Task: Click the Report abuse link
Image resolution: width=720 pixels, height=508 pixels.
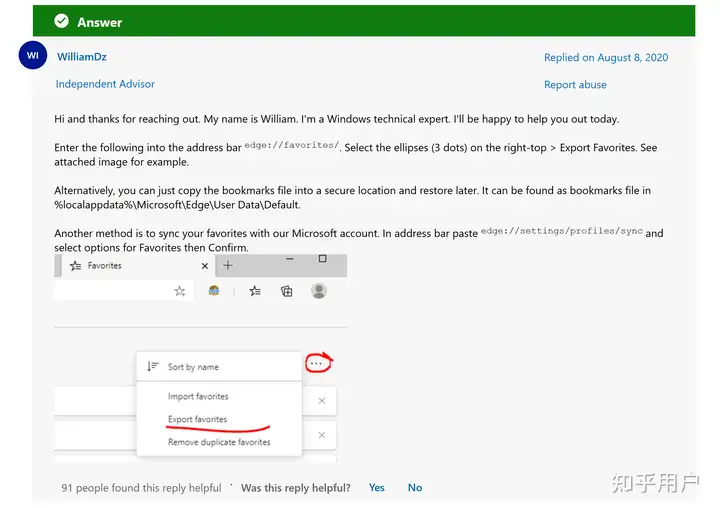Action: (x=575, y=85)
